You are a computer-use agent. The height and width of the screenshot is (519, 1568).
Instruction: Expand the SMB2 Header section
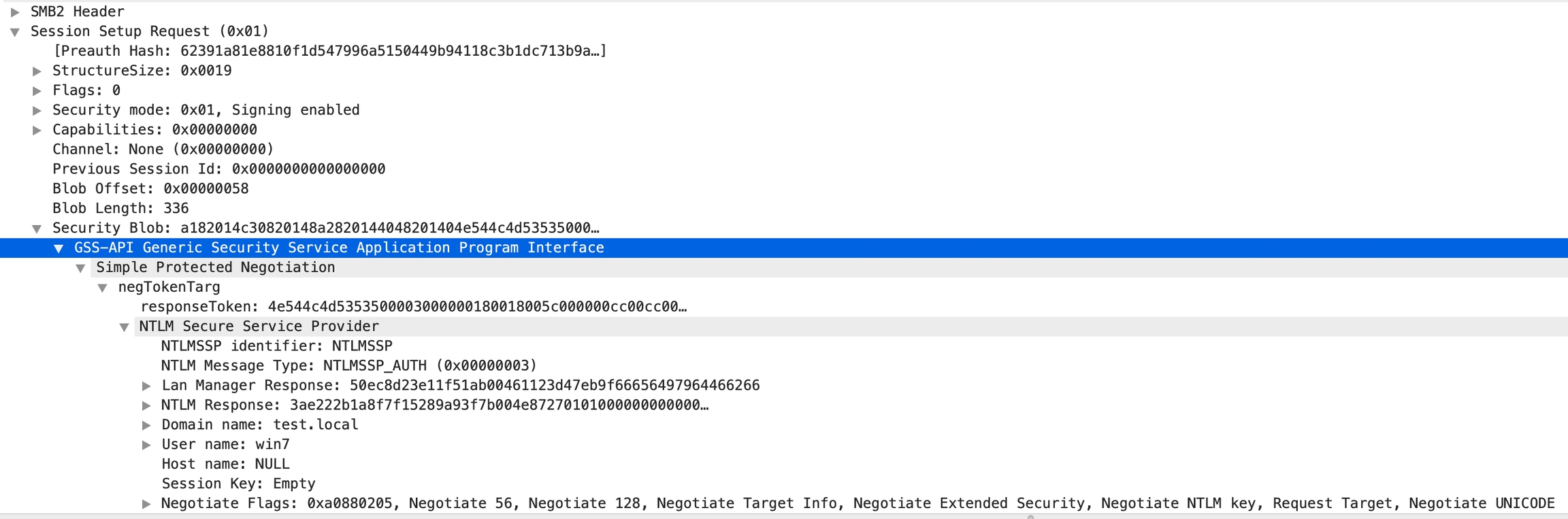coord(15,12)
